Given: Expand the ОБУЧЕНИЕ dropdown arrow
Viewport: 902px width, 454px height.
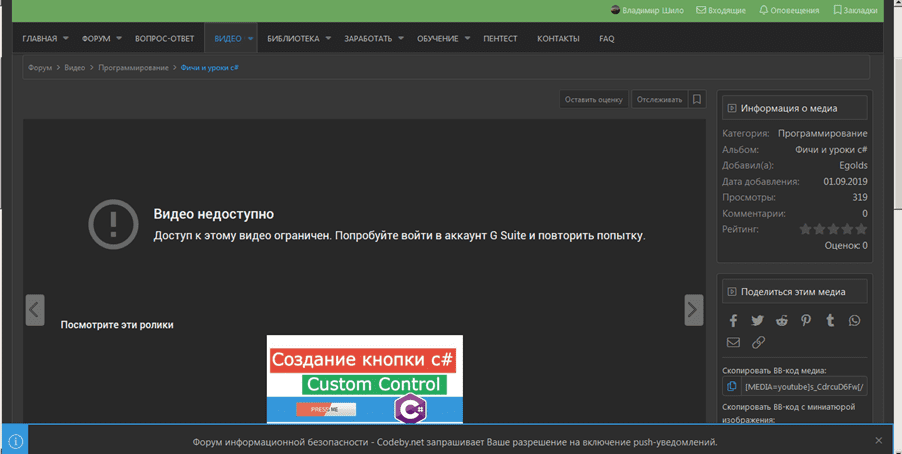Looking at the screenshot, I should click(x=467, y=39).
